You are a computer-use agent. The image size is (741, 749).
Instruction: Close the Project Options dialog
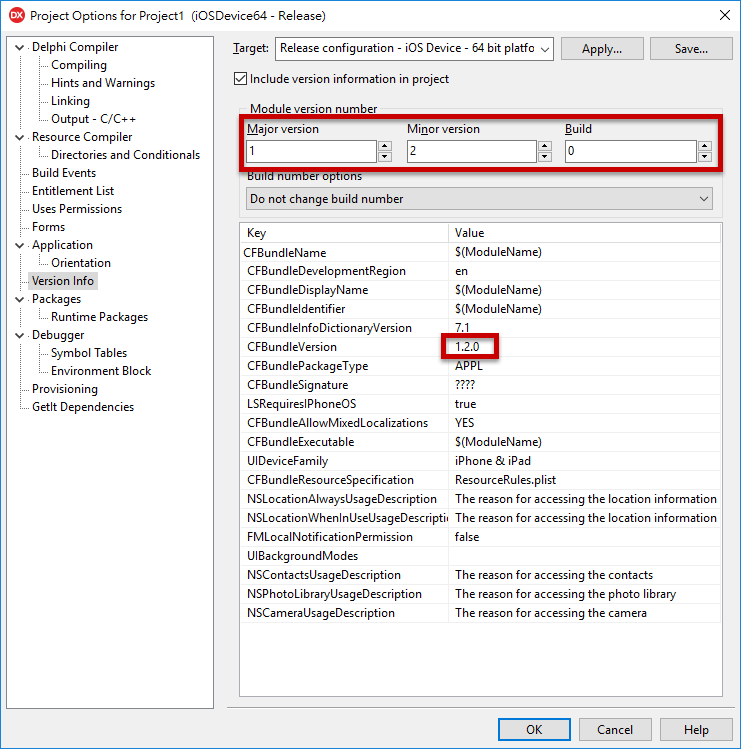coord(725,15)
